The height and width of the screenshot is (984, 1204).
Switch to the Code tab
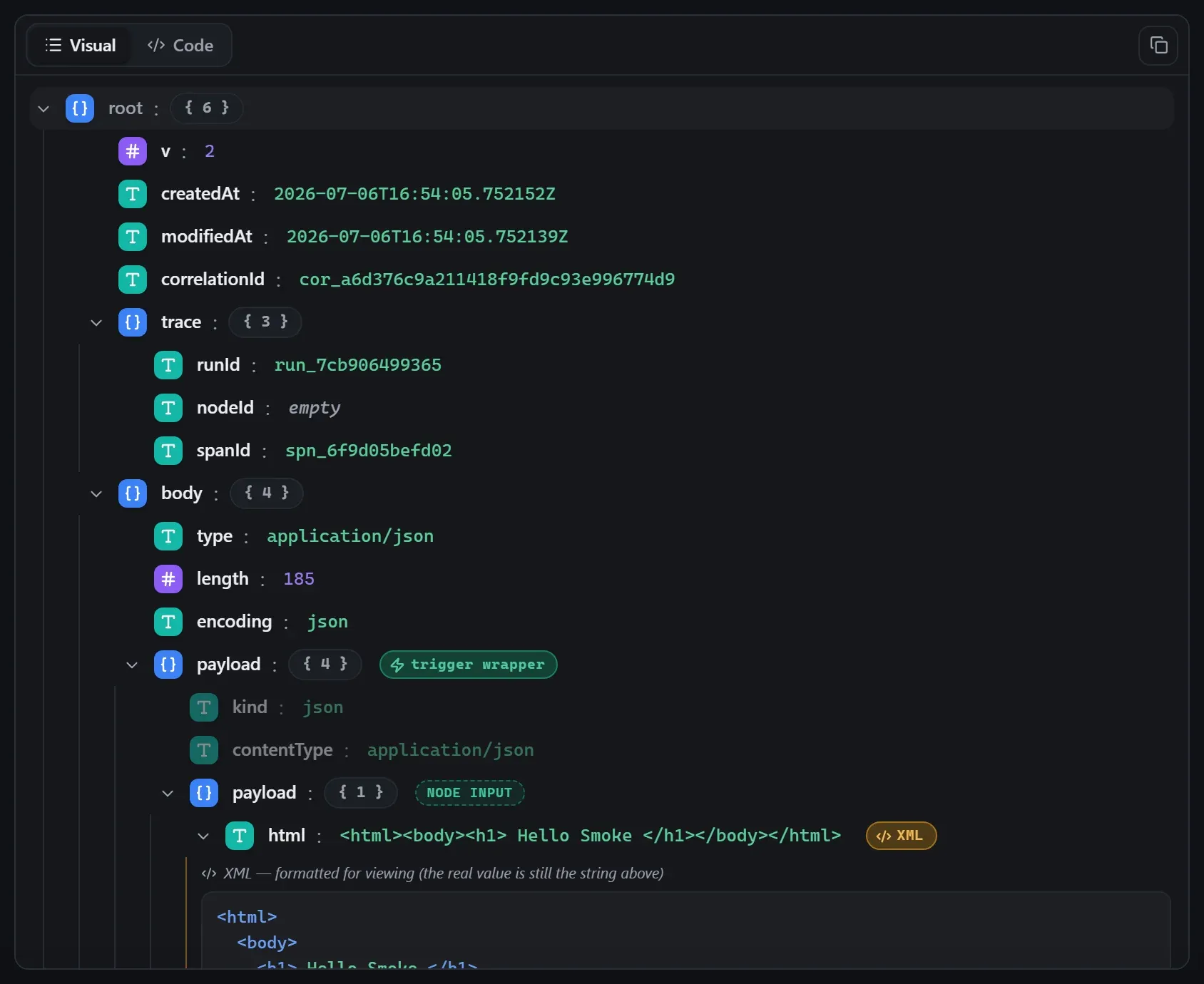(180, 46)
